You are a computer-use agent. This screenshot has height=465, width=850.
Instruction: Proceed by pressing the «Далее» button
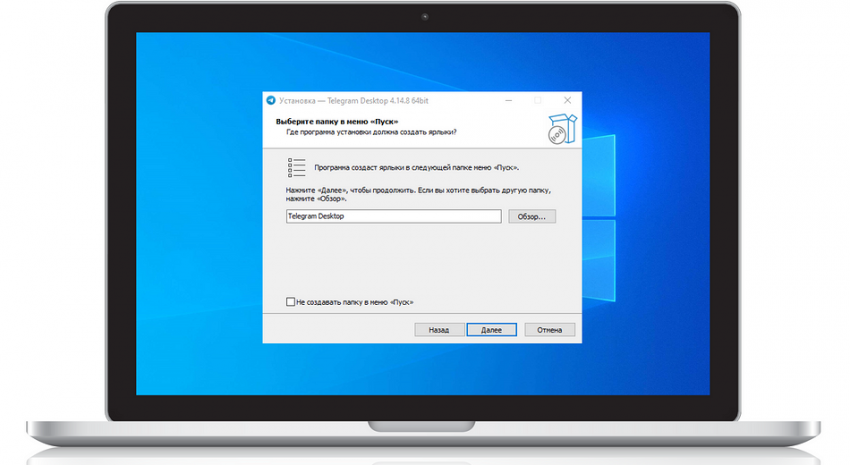[491, 329]
